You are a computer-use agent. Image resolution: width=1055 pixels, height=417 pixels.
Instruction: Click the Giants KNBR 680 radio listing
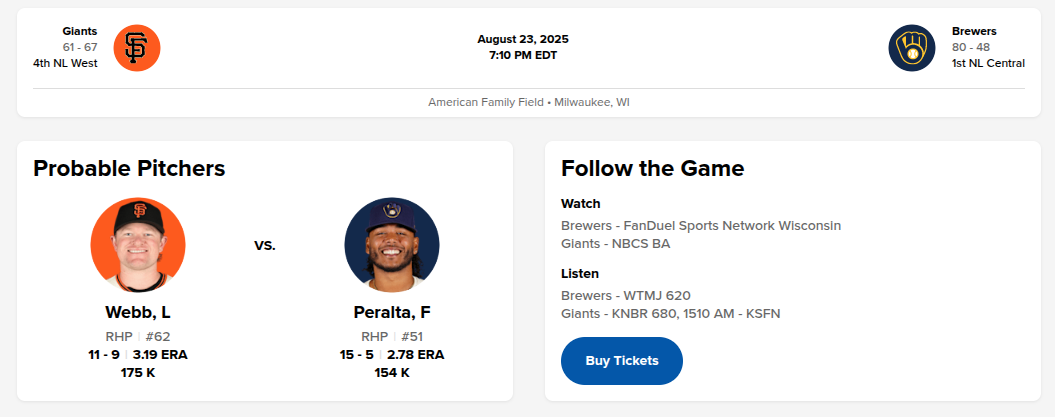click(x=670, y=313)
